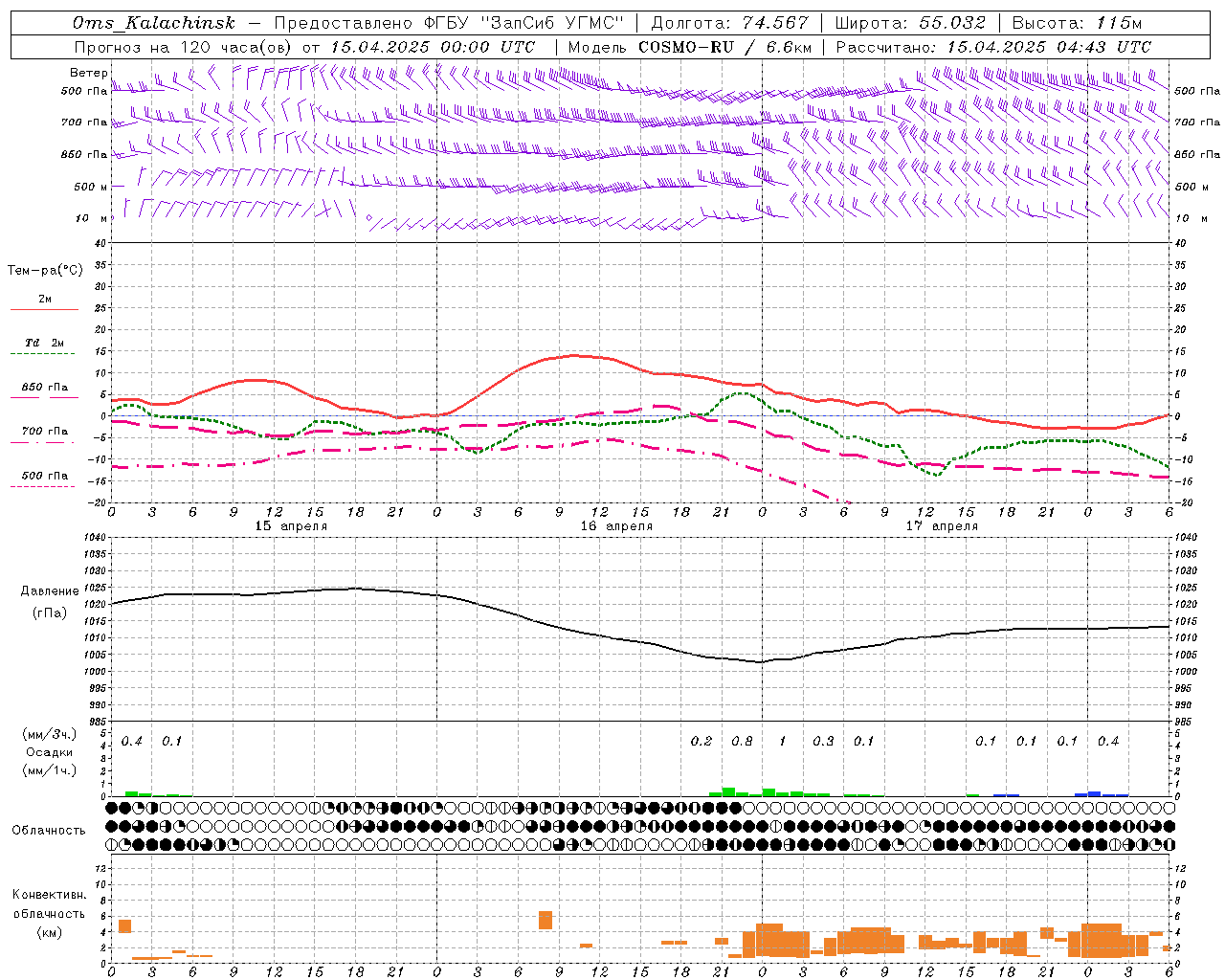This screenshot has height=980, width=1225.
Task: Click the latitude value 55.032
Action: 953,23
